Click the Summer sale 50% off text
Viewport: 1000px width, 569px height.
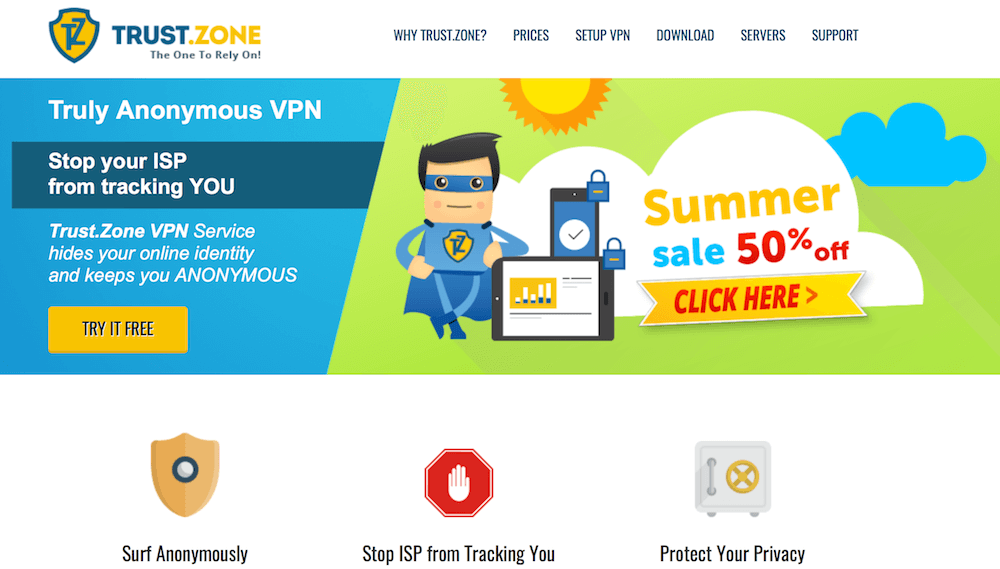tap(746, 223)
